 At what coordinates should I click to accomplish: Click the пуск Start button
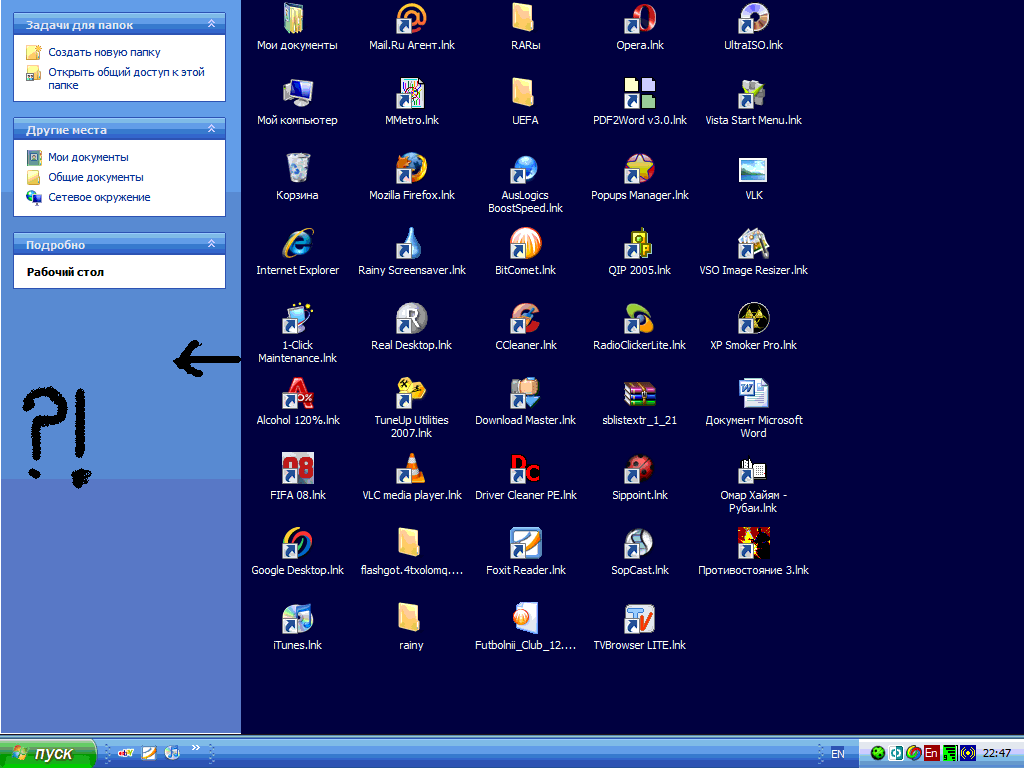48,753
